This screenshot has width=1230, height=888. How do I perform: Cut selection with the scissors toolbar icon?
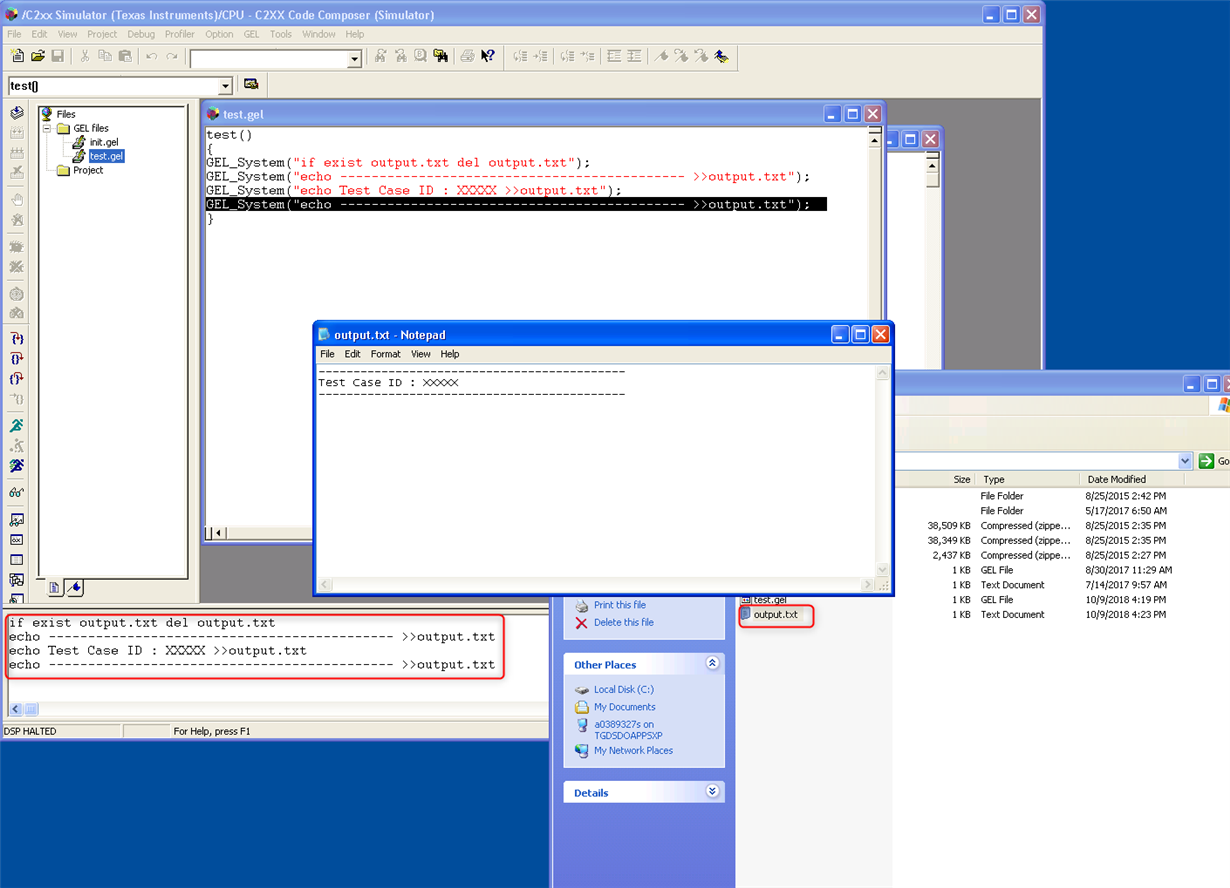point(85,56)
